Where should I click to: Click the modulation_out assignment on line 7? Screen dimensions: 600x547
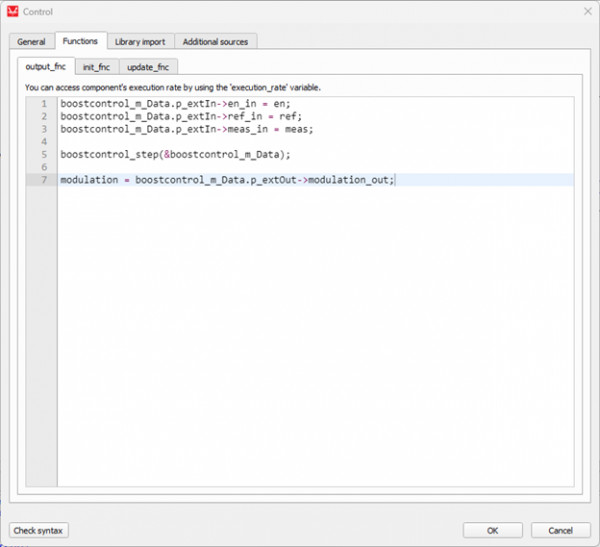(x=227, y=180)
